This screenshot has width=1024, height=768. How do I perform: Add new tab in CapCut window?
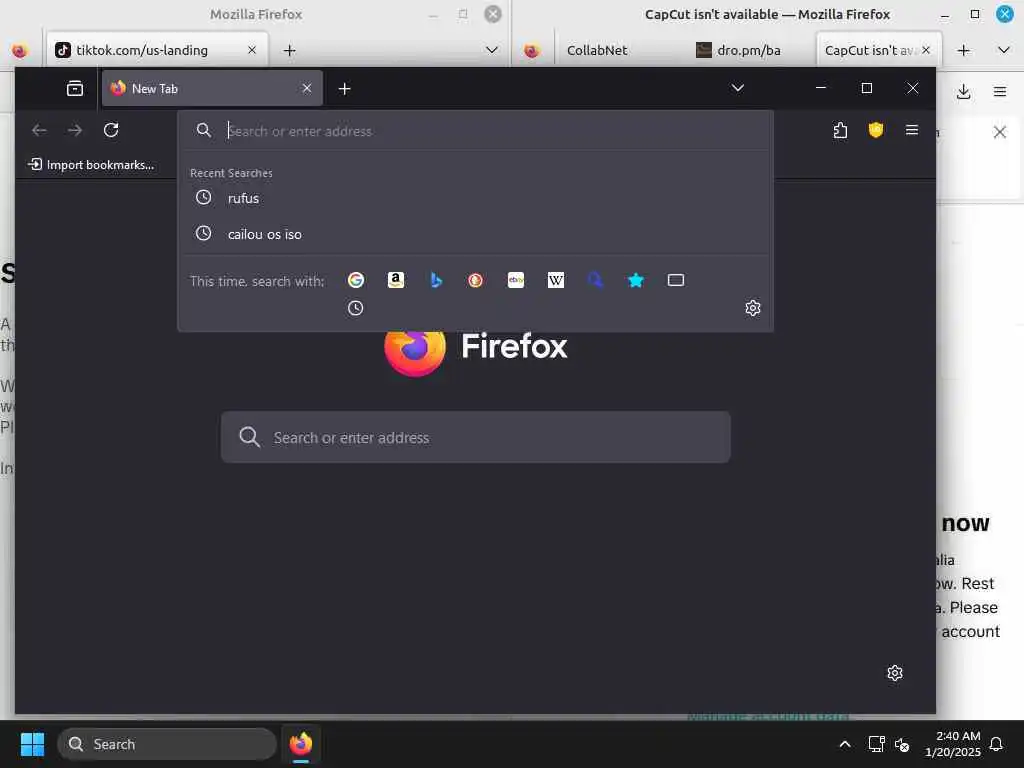pyautogui.click(x=963, y=50)
